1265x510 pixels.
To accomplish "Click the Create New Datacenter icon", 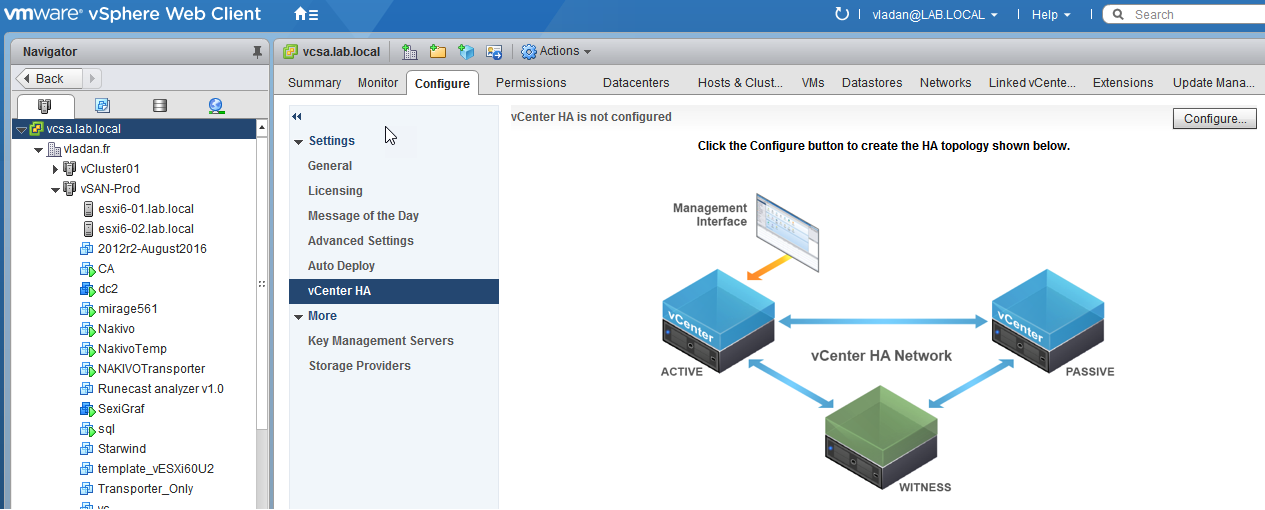I will coord(409,52).
